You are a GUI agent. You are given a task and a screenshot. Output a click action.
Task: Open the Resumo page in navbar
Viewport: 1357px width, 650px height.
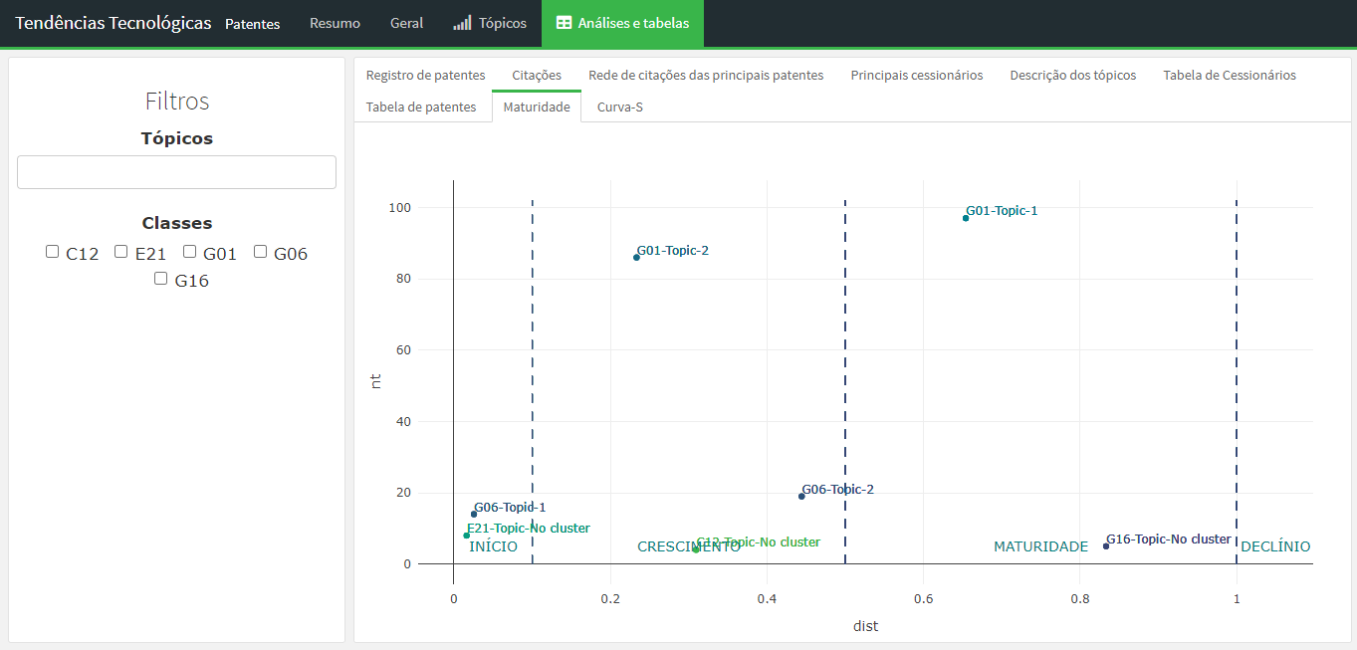click(x=334, y=23)
